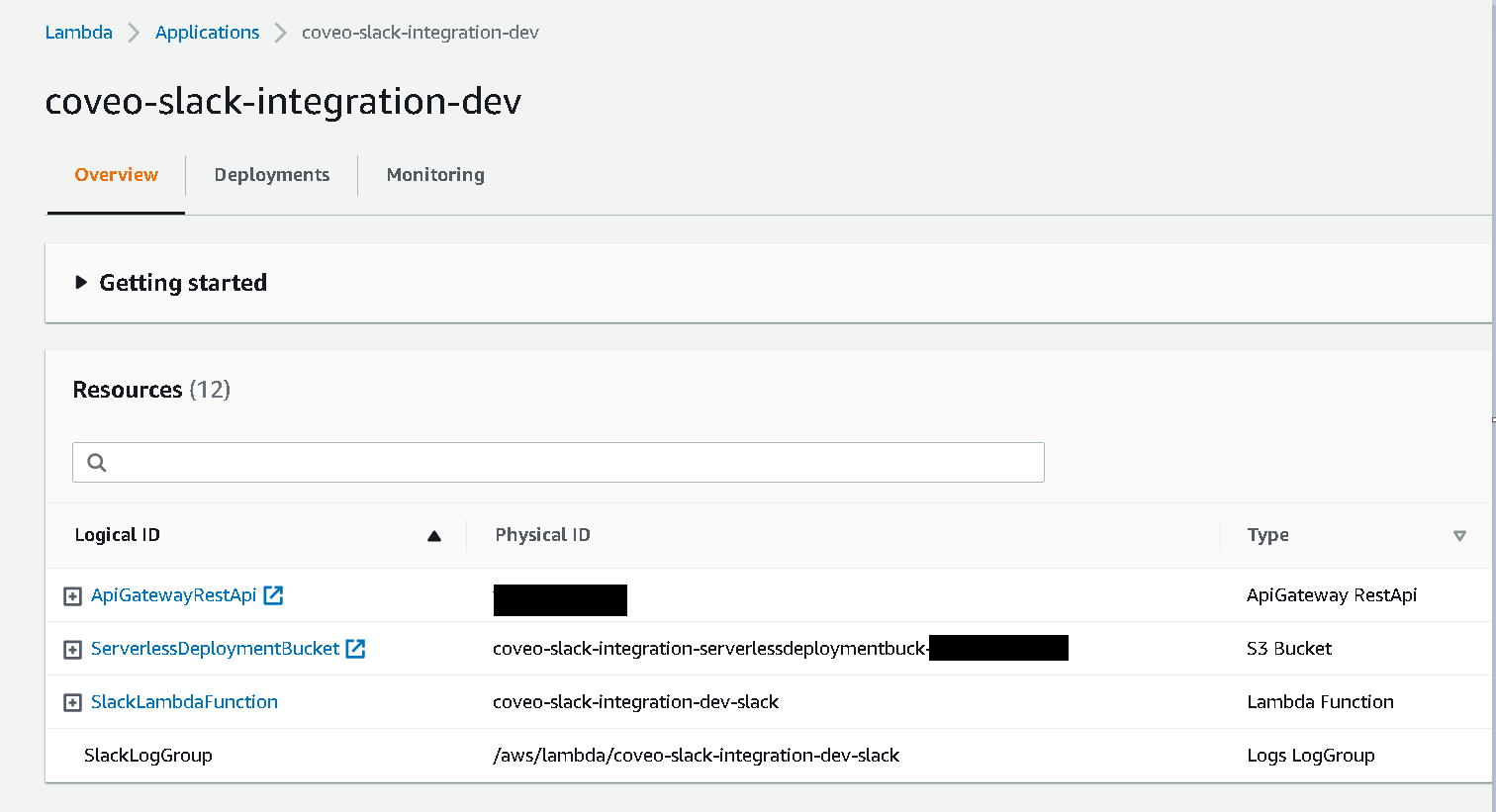Click the Type column sort arrow
Viewport: 1496px width, 812px height.
pos(1459,536)
